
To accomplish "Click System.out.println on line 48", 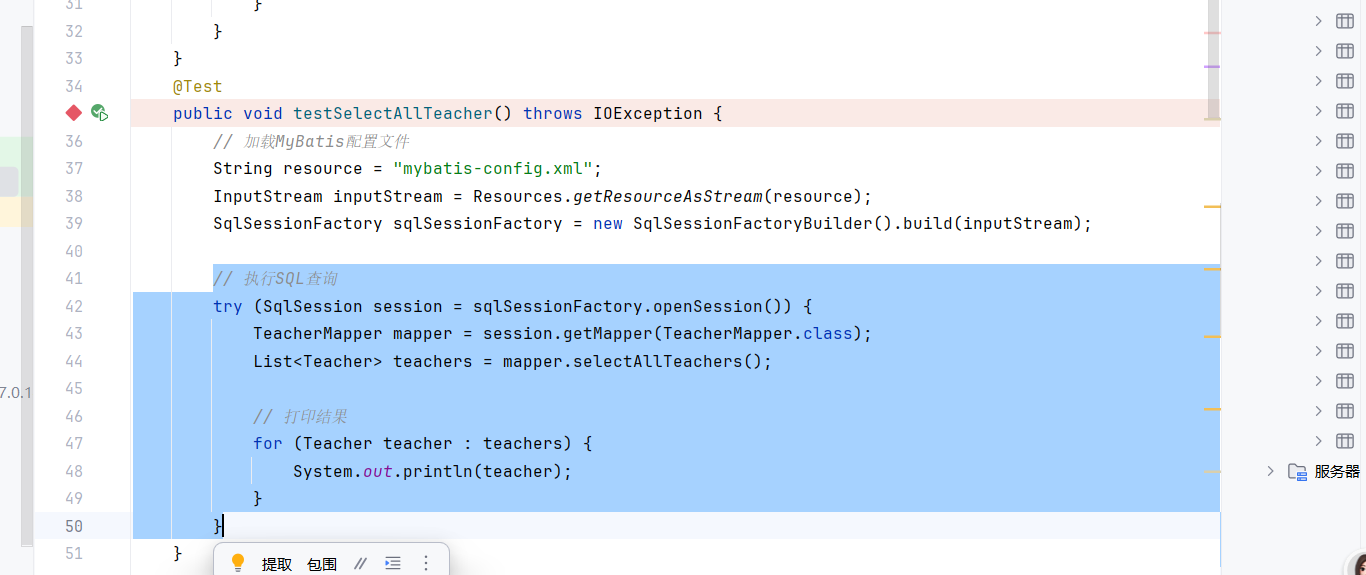I will click(383, 471).
